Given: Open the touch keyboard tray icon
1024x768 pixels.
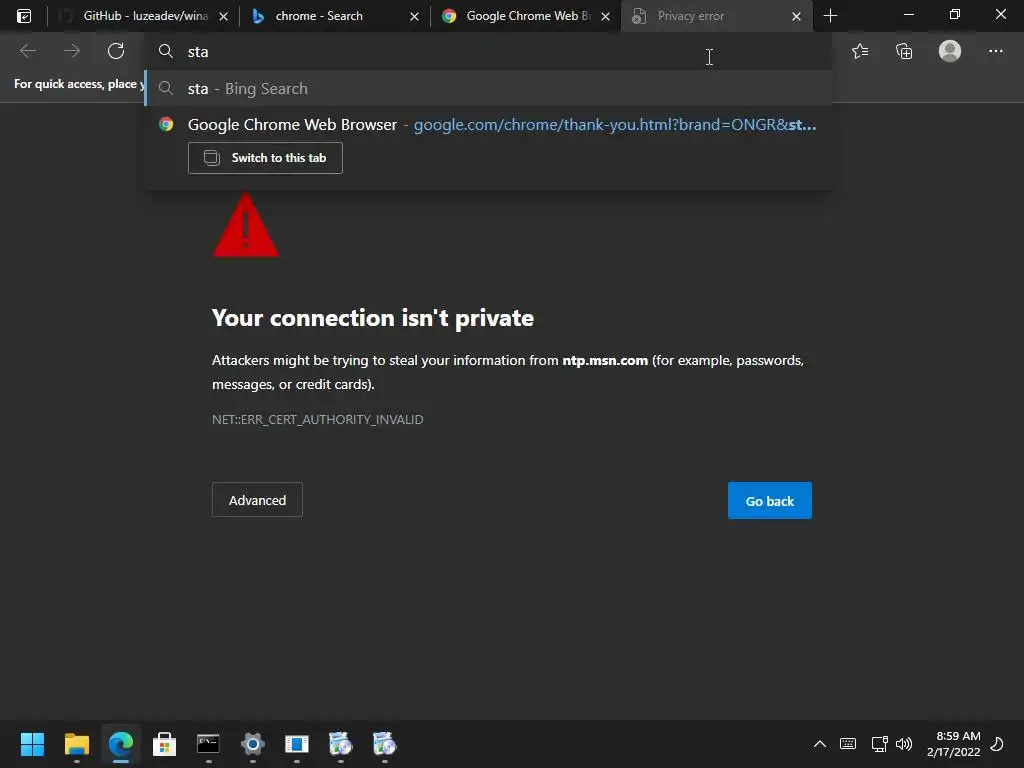Looking at the screenshot, I should coord(848,744).
